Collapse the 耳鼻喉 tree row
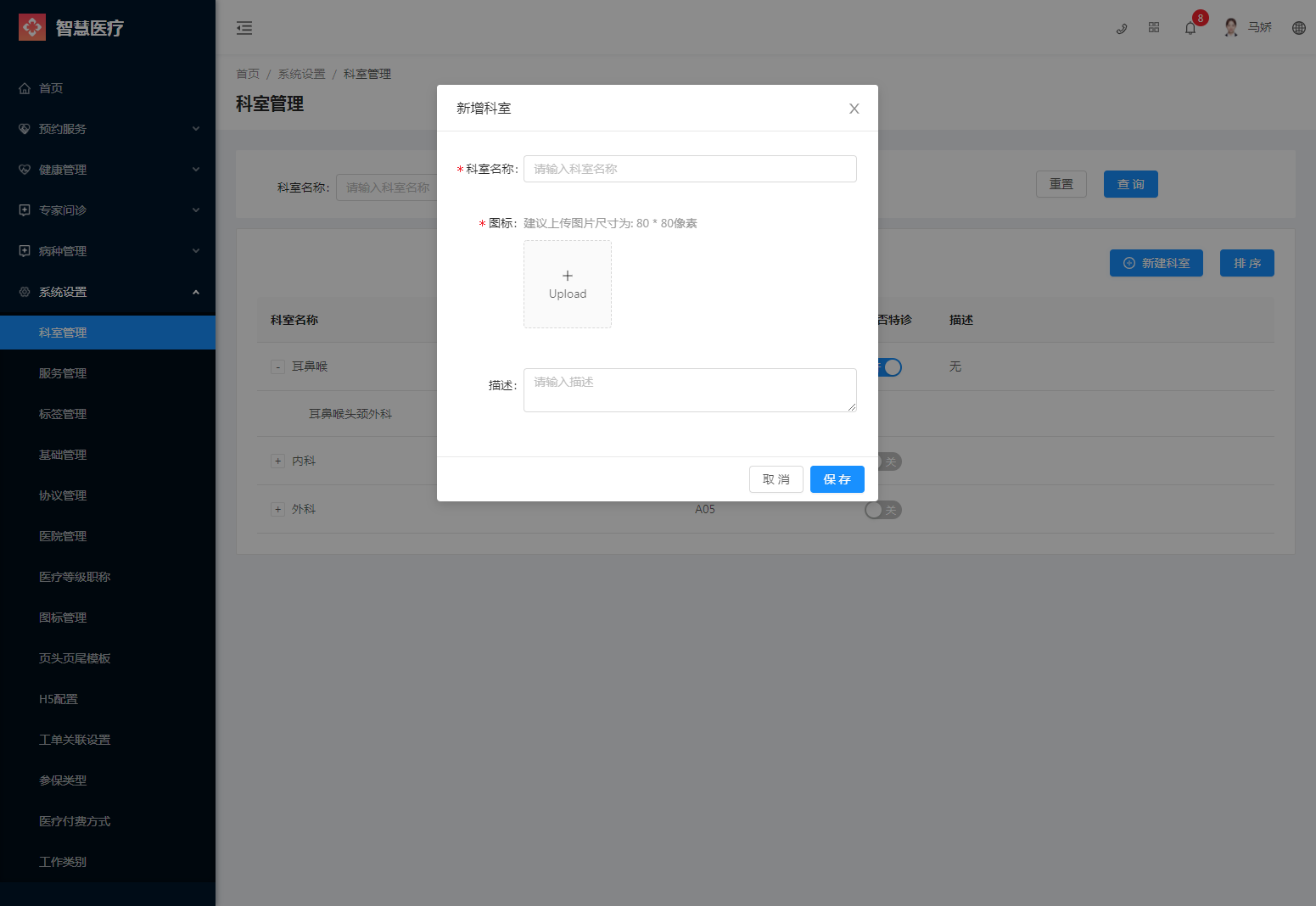 (x=277, y=366)
